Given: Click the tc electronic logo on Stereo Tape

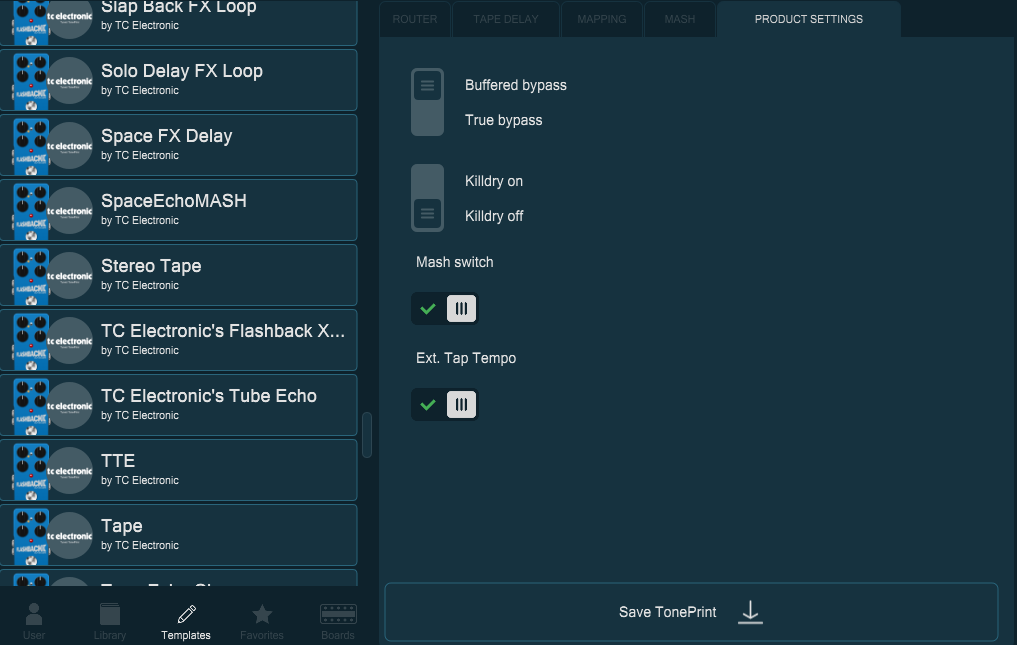Looking at the screenshot, I should point(70,276).
